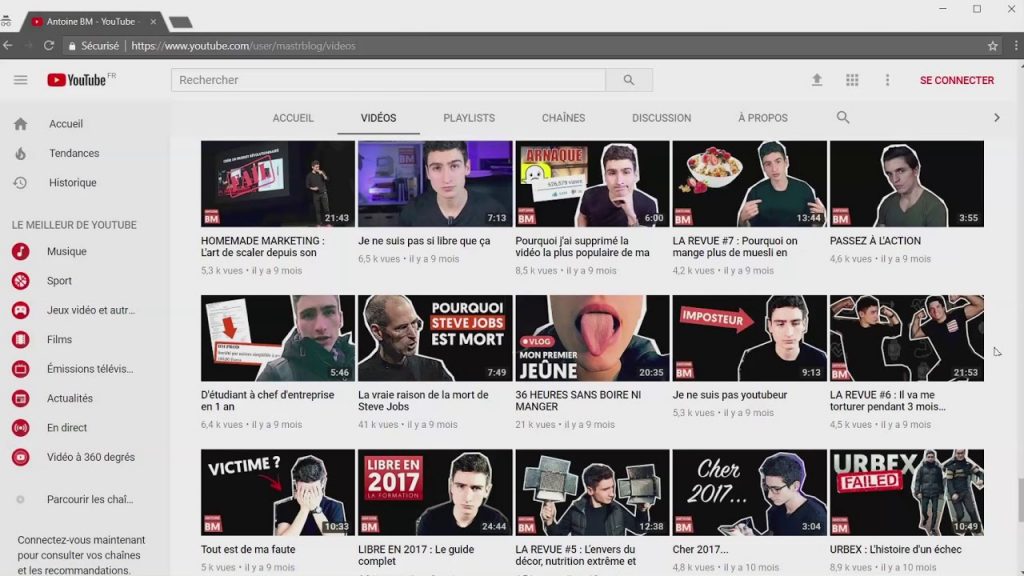Open the YouTube apps grid
1024x576 pixels.
pyautogui.click(x=852, y=80)
